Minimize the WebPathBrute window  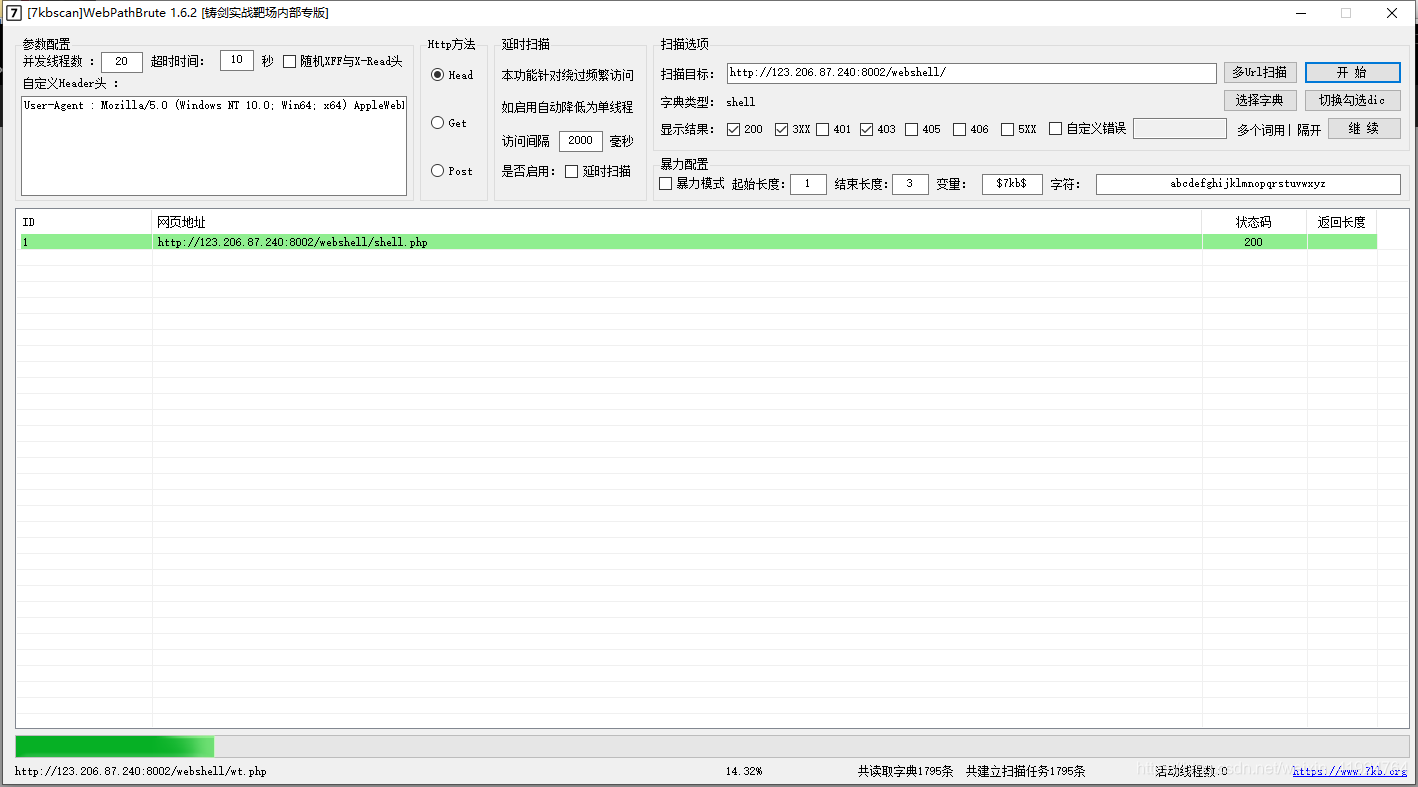[x=1301, y=13]
